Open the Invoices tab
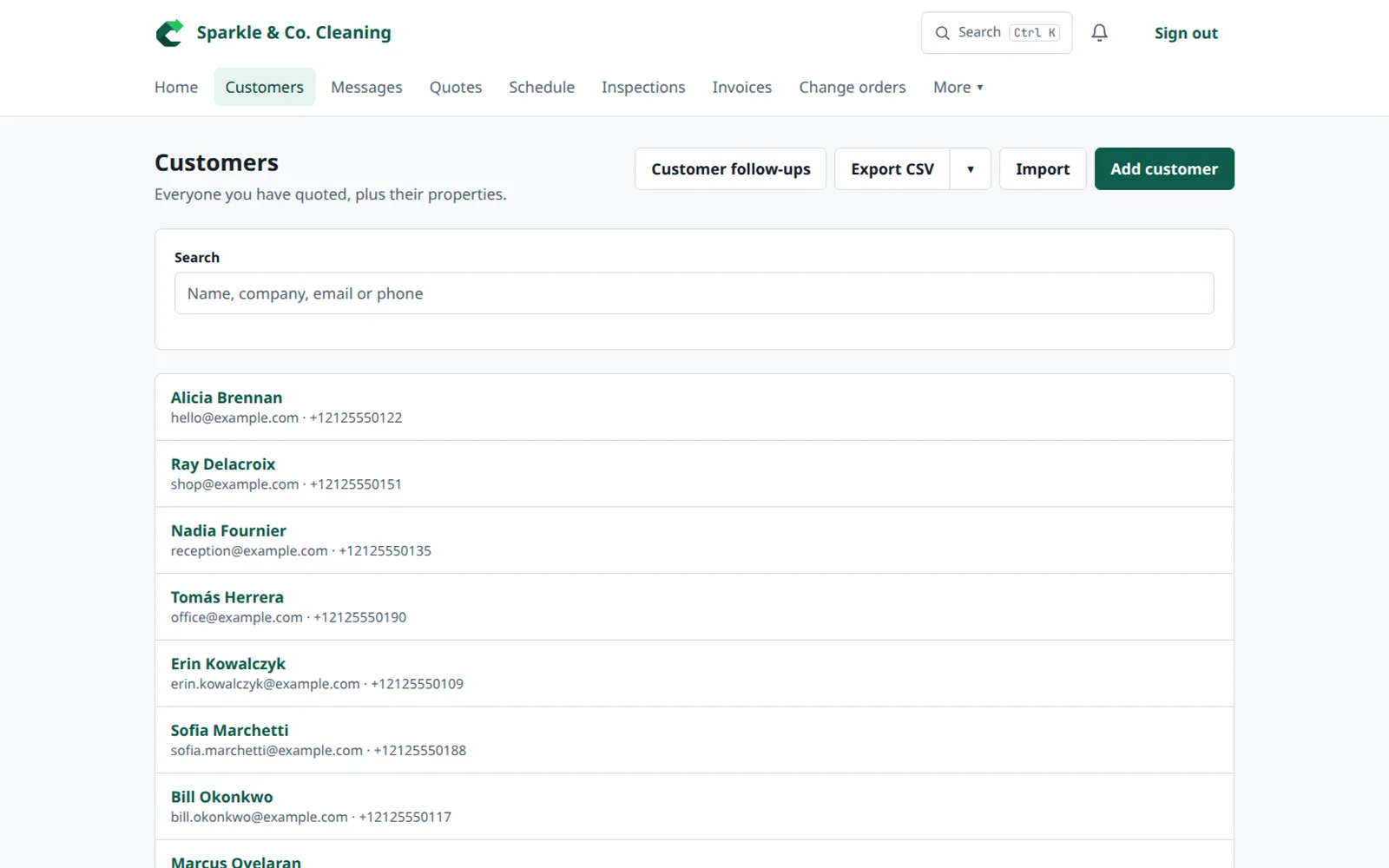 (742, 88)
